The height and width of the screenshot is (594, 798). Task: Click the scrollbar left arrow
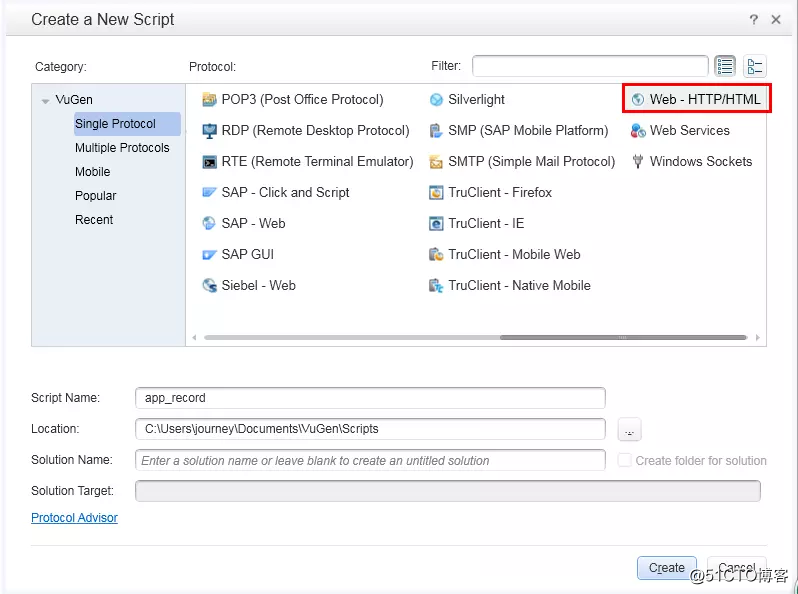click(x=194, y=337)
